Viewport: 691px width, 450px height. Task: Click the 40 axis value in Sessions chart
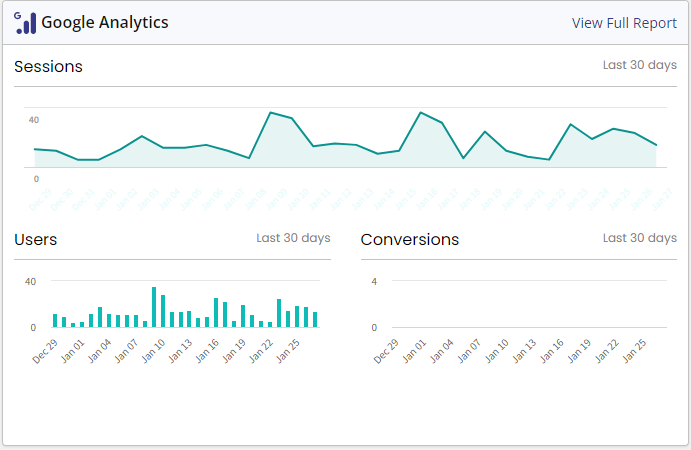pyautogui.click(x=34, y=120)
